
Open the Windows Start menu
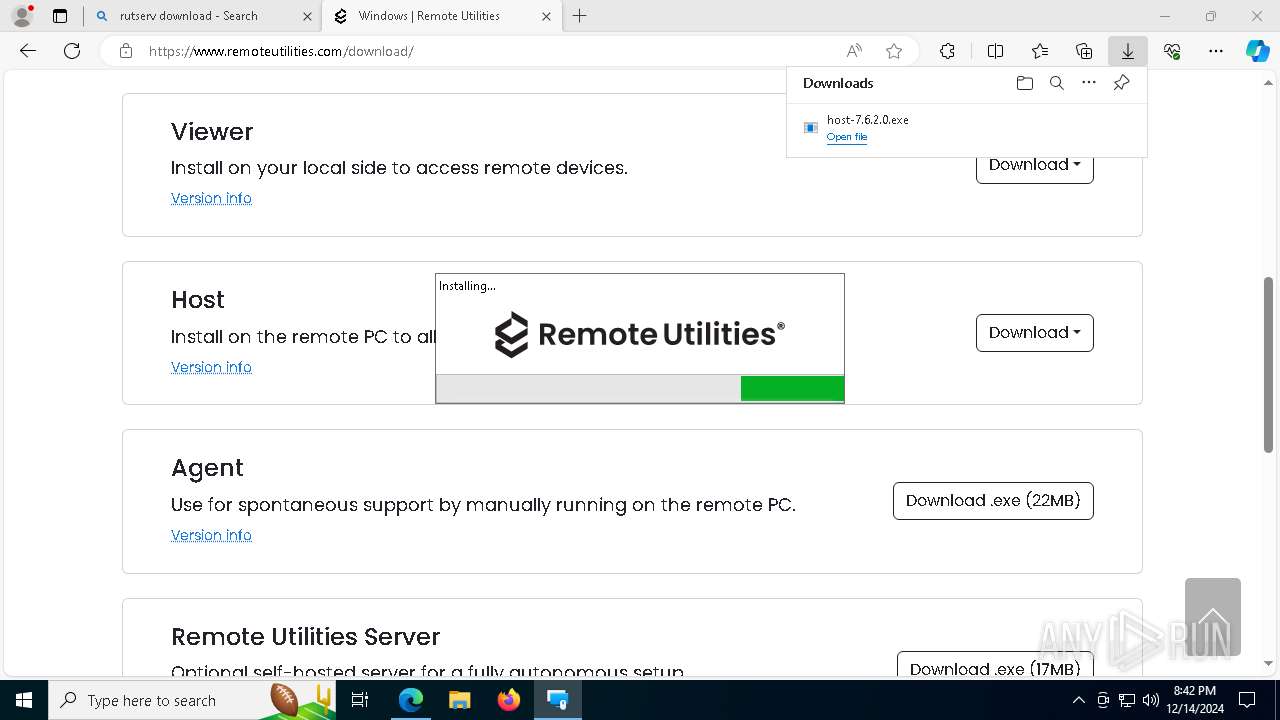(24, 700)
